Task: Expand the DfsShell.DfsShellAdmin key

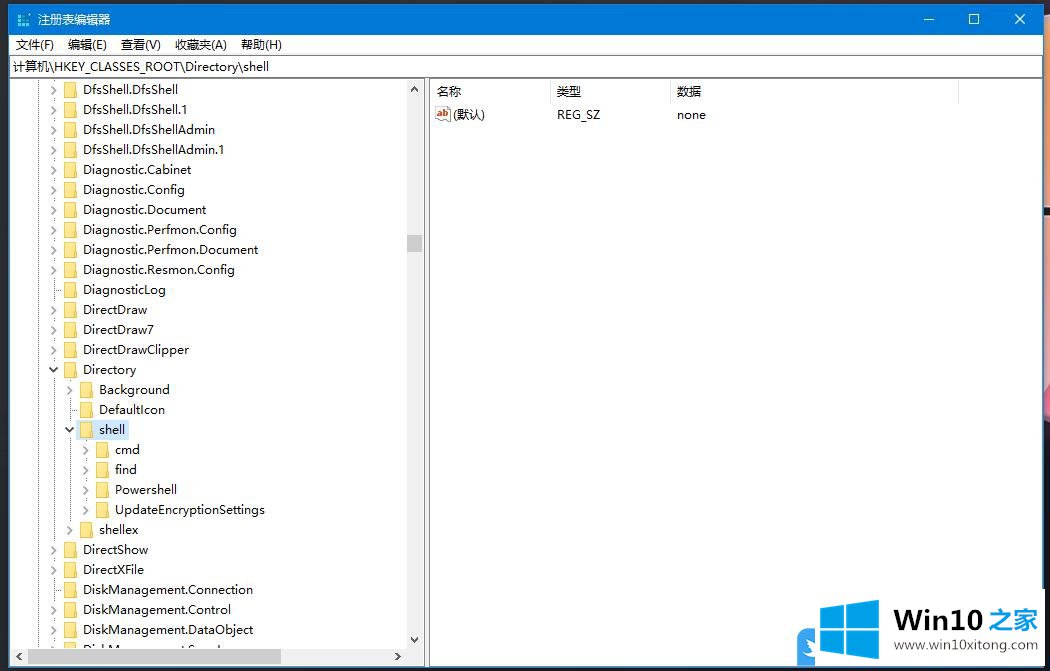Action: pyautogui.click(x=54, y=130)
